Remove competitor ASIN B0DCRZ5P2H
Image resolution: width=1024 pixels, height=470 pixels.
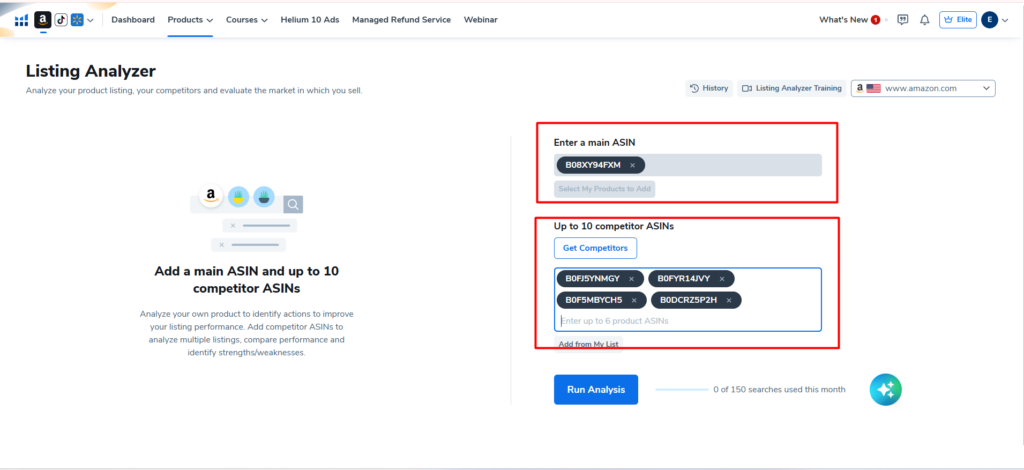point(729,300)
